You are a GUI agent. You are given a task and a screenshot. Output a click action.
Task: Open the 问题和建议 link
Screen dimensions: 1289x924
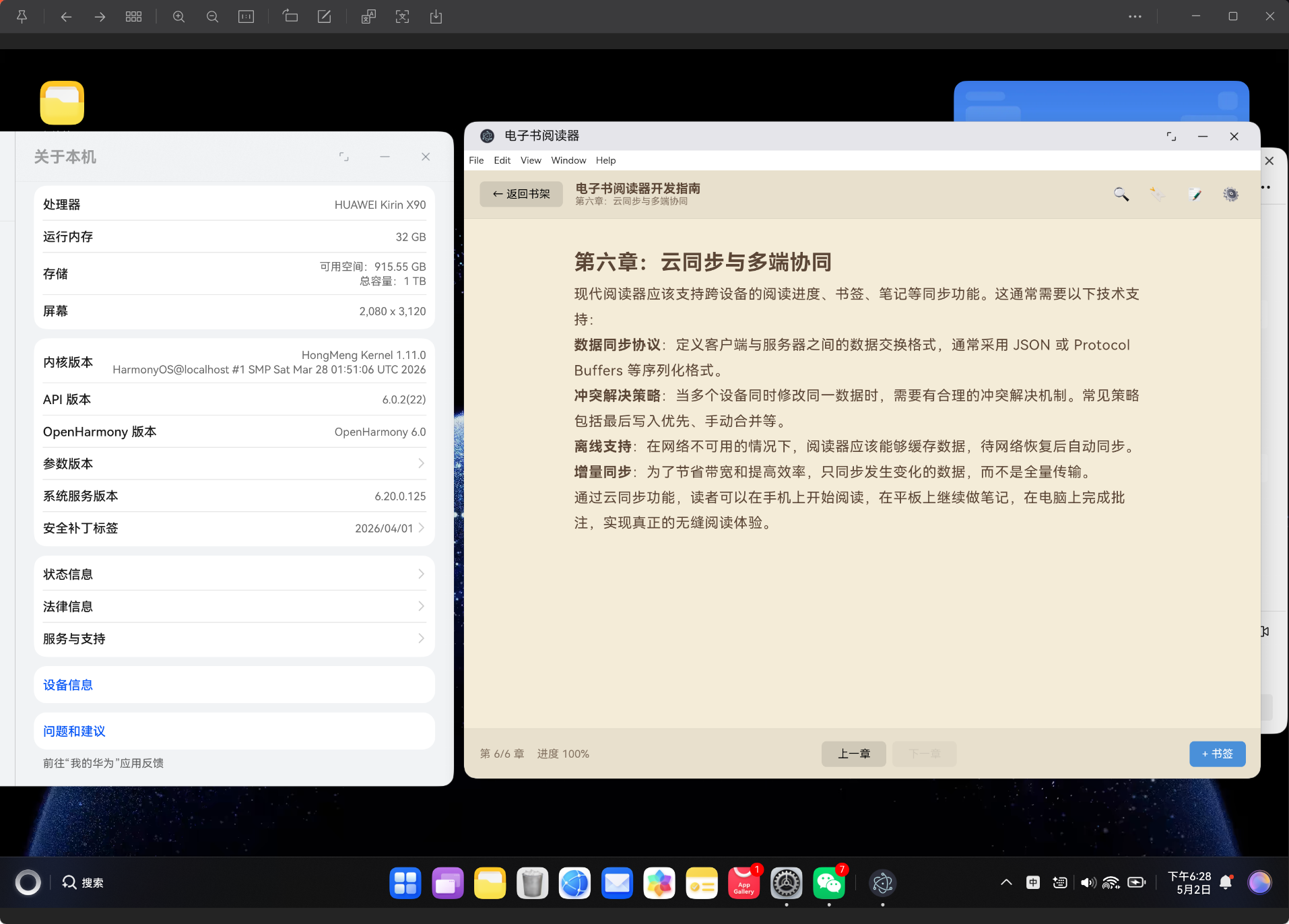74,731
